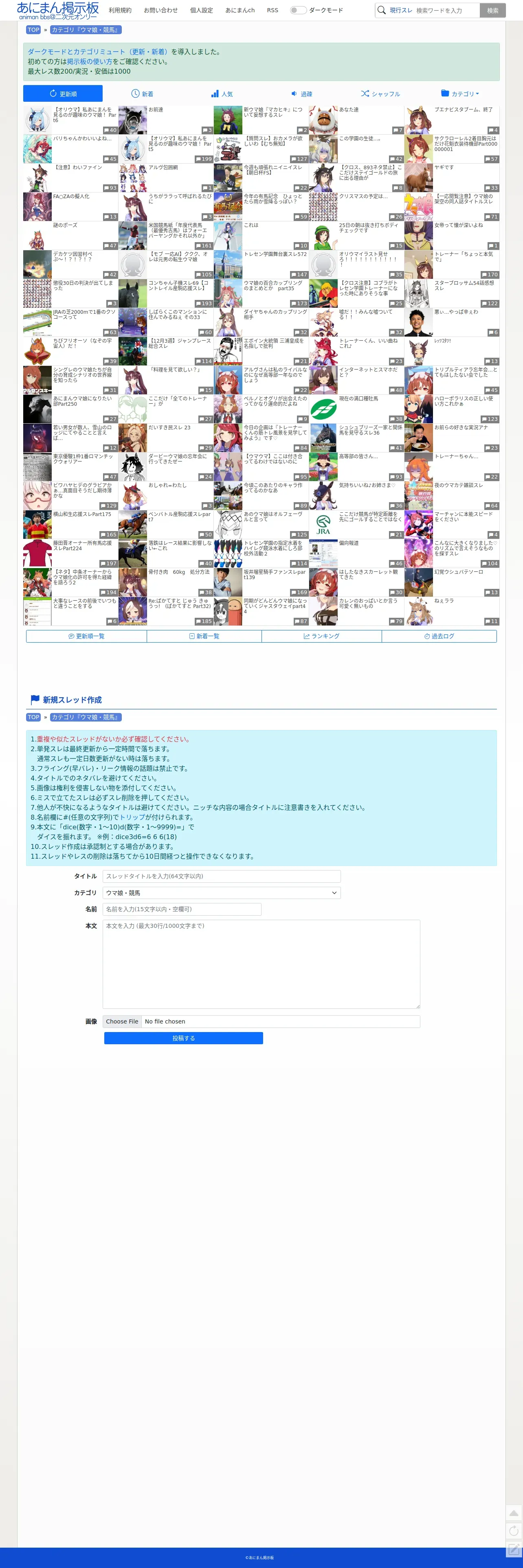Focus the スレッドタイトル input field
This screenshot has width=523, height=1568.
coord(221,876)
